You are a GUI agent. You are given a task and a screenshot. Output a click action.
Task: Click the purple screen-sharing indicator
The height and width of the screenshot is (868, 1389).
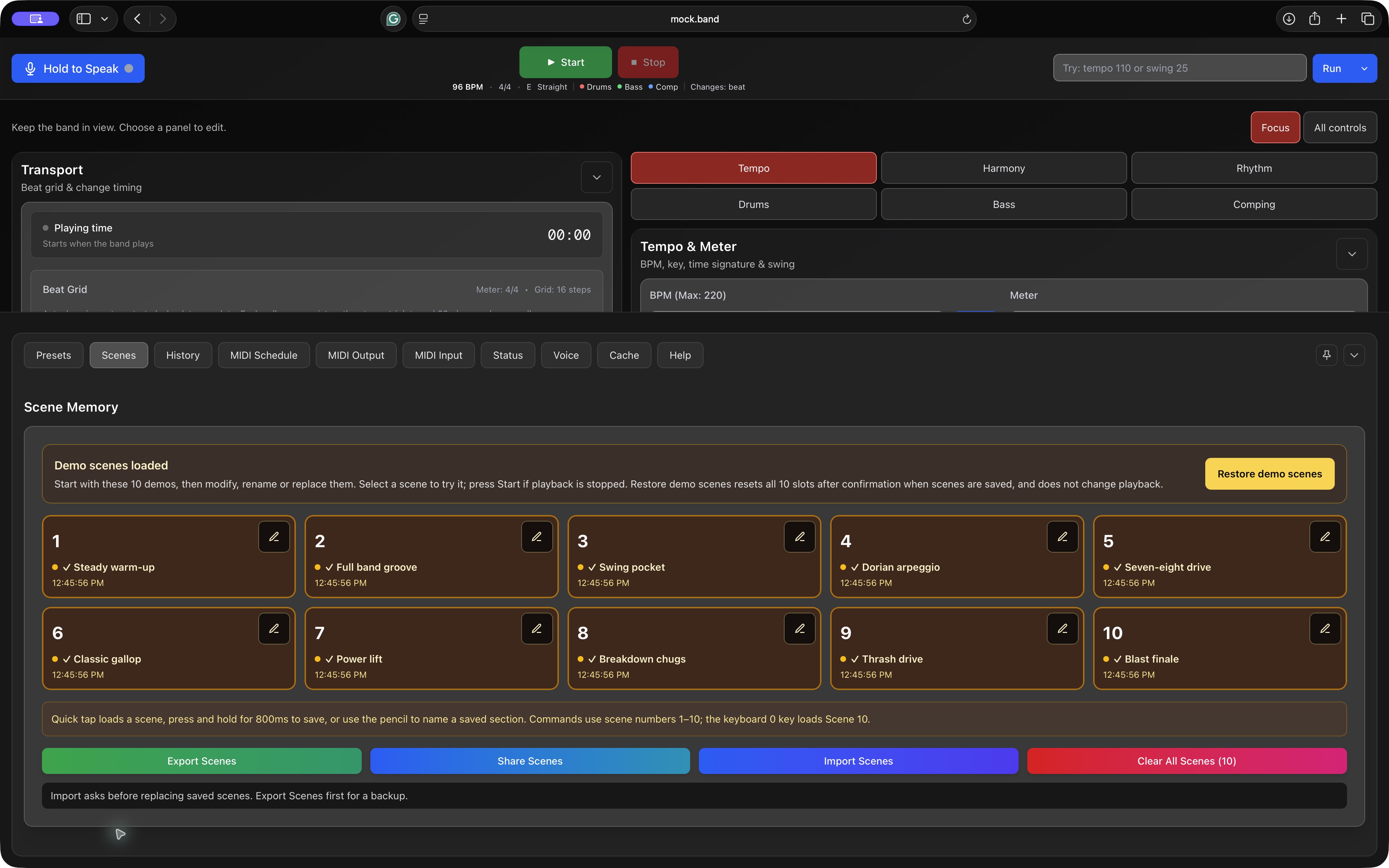coord(35,19)
